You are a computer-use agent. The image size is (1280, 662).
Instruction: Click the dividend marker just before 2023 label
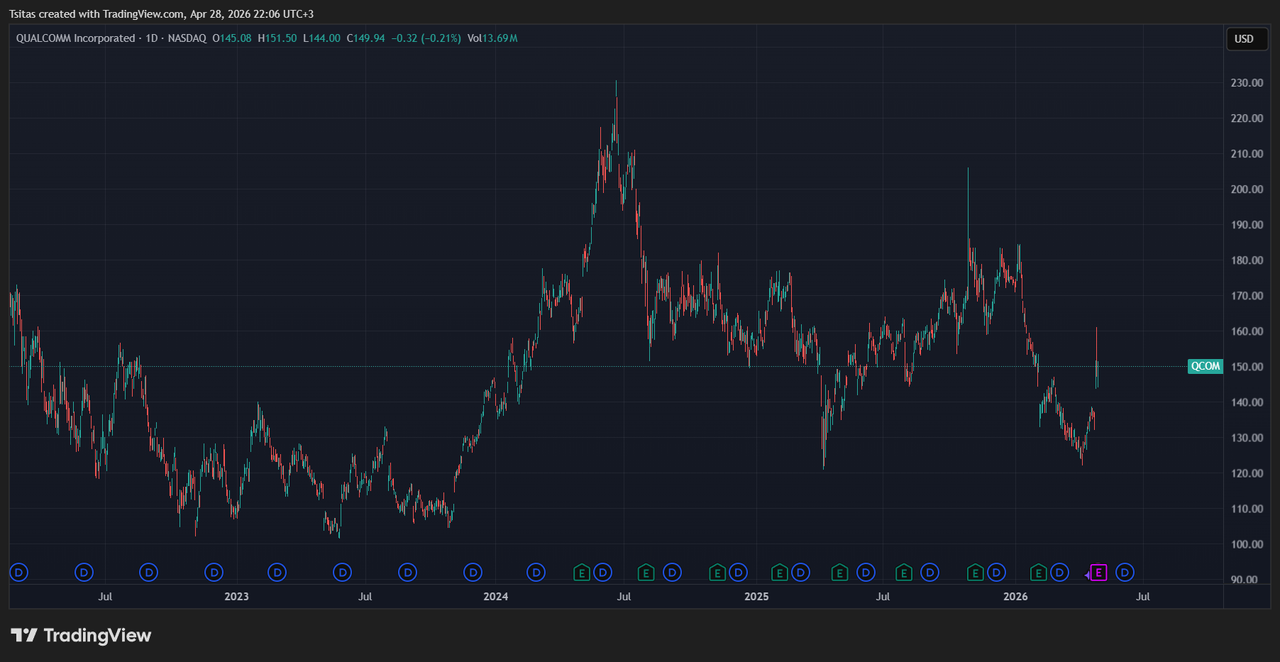(x=214, y=572)
